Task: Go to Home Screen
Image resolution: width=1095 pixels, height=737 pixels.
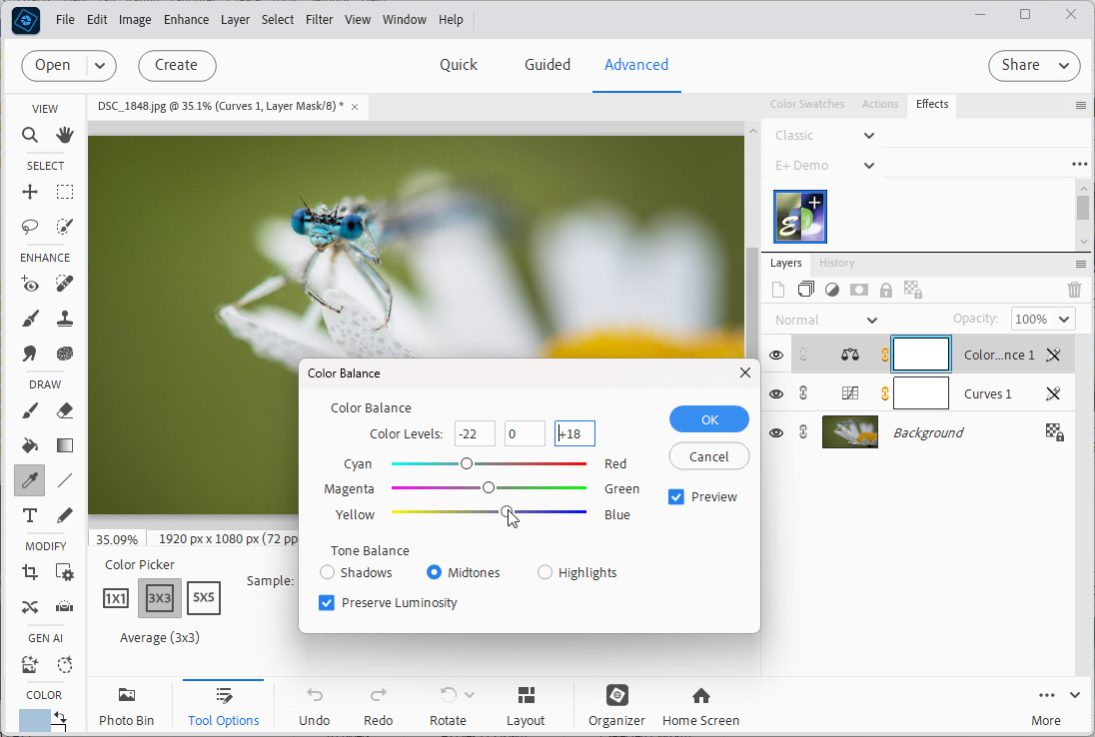Action: [700, 706]
